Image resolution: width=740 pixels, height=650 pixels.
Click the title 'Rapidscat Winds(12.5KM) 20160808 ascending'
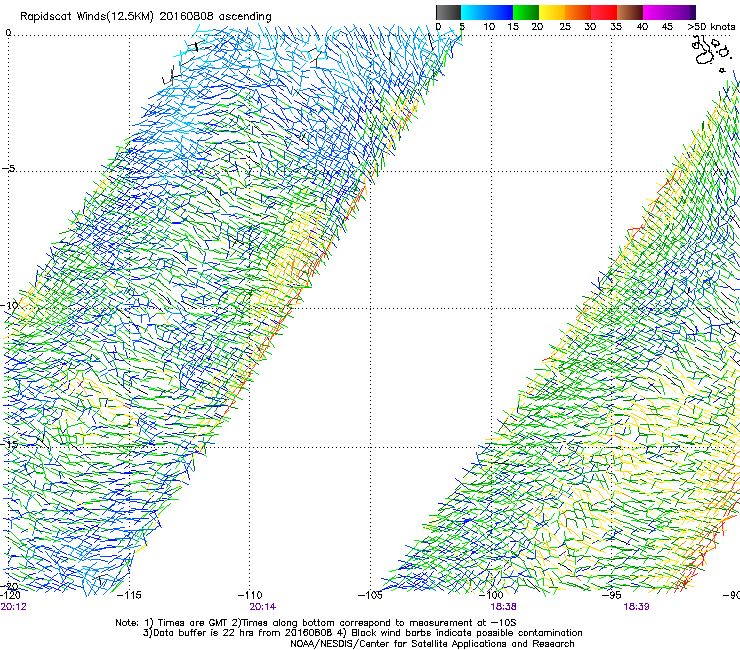[146, 17]
